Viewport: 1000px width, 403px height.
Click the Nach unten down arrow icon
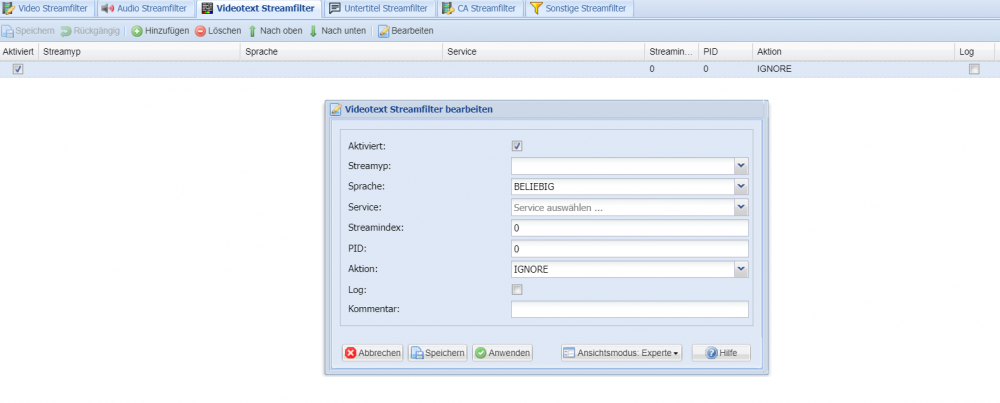point(314,31)
